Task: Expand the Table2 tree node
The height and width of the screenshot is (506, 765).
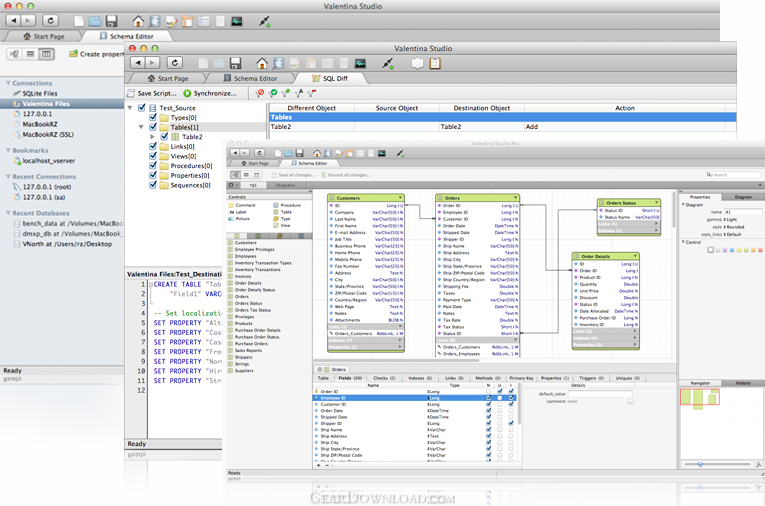Action: point(153,137)
